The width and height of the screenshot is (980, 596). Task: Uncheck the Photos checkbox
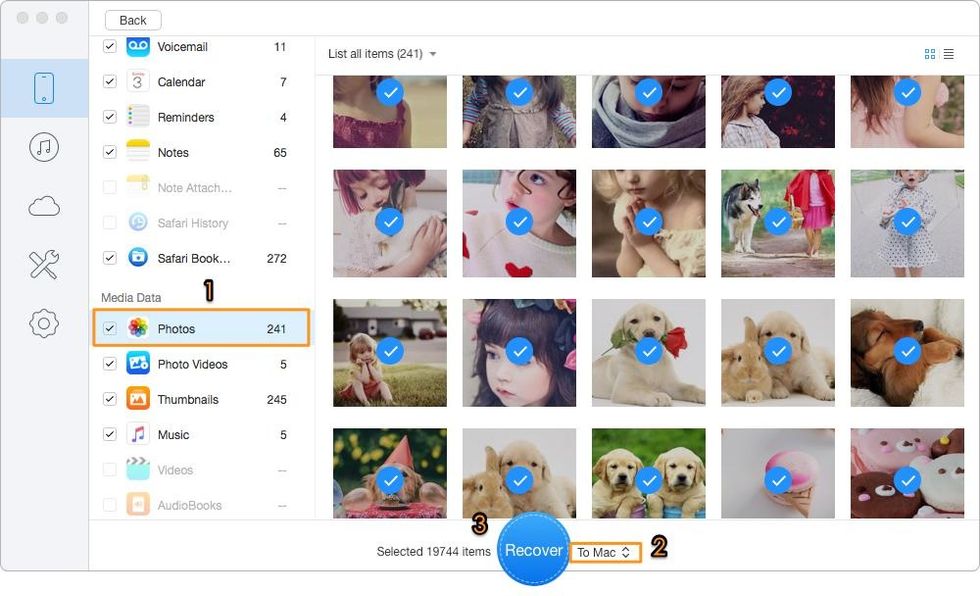(x=110, y=329)
